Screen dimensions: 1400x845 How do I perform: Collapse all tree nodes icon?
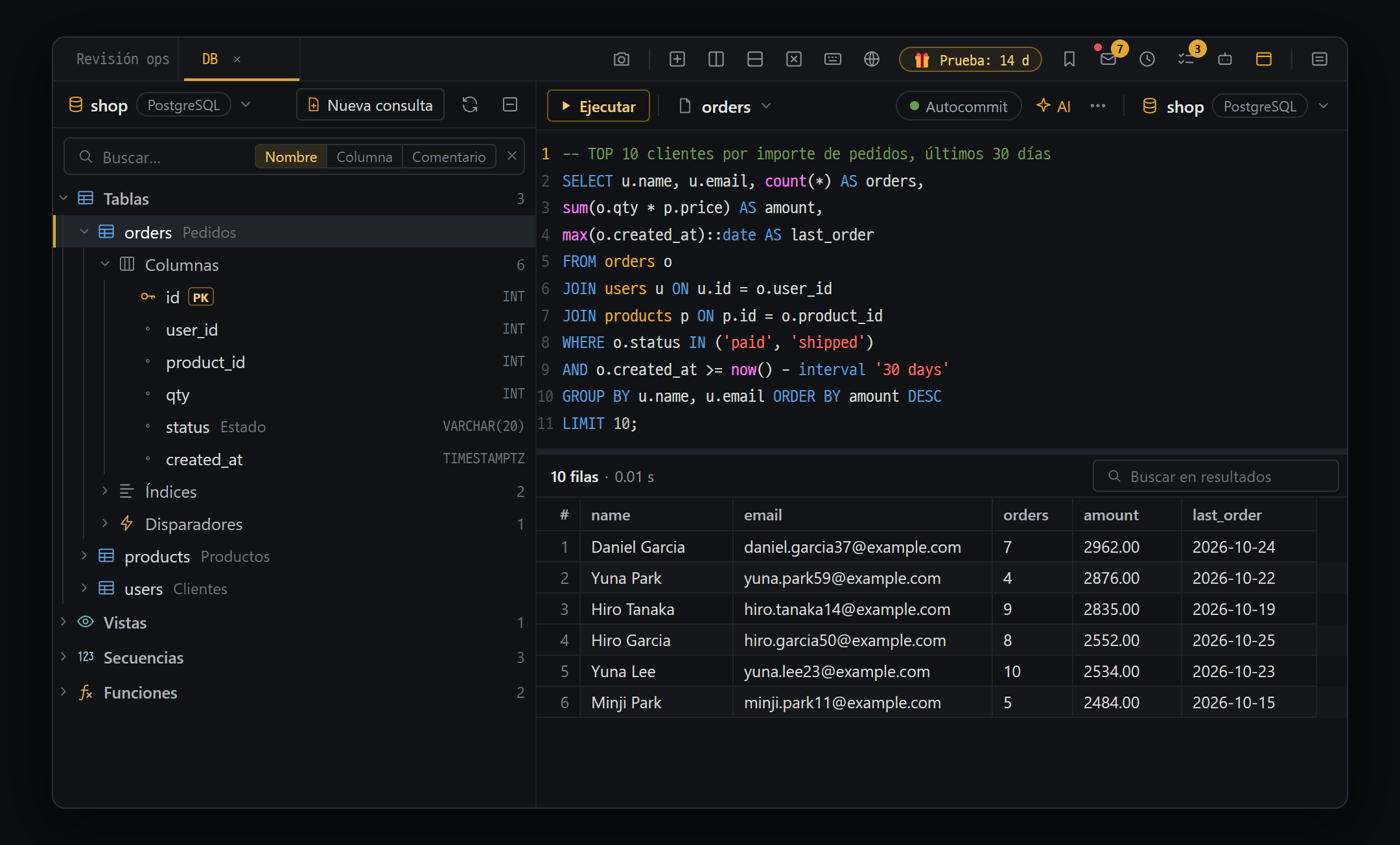point(510,105)
